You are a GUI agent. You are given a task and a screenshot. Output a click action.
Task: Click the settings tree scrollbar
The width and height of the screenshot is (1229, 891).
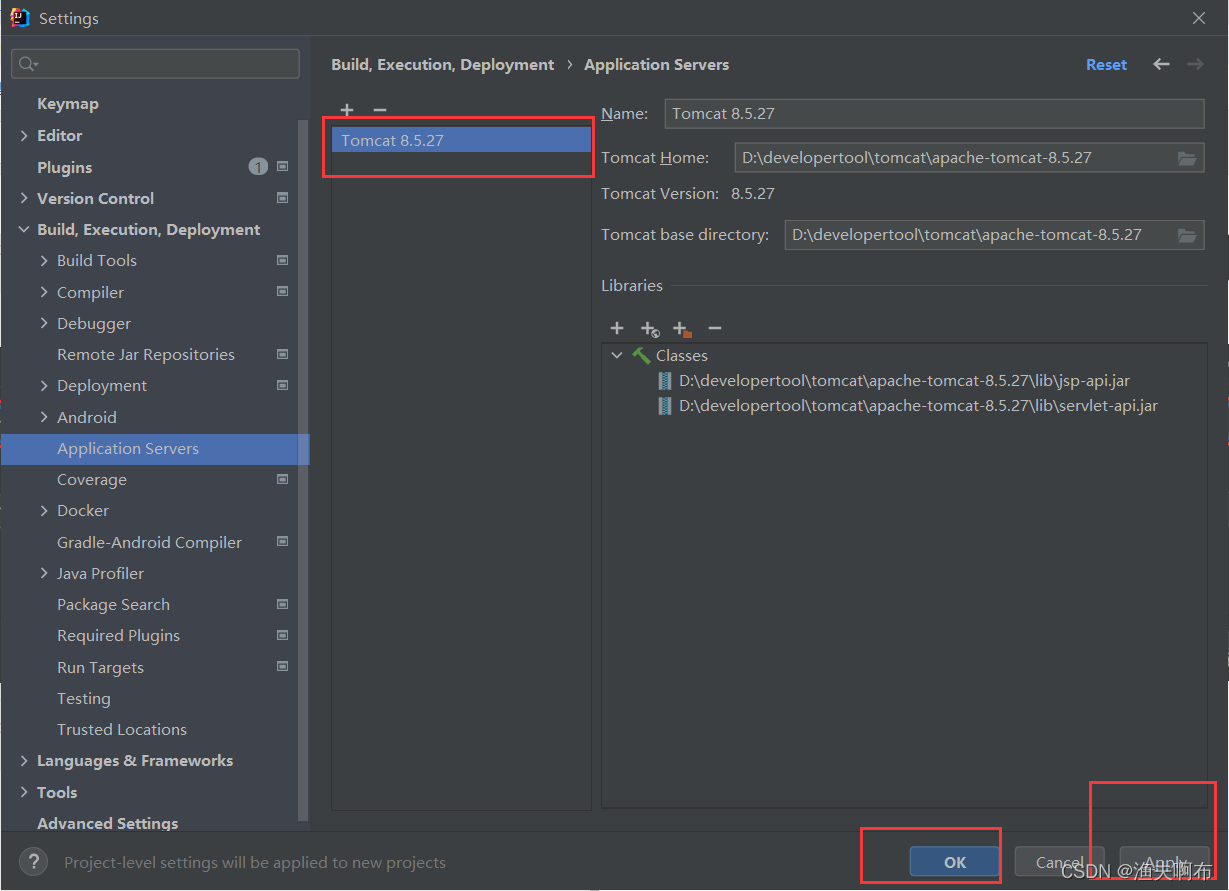tap(304, 470)
